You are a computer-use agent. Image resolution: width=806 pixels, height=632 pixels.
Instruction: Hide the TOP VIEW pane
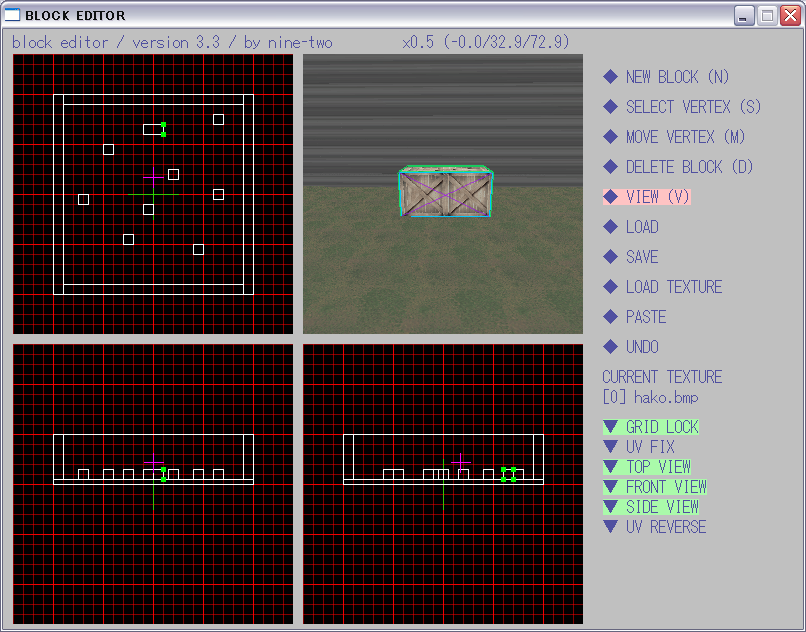point(610,467)
